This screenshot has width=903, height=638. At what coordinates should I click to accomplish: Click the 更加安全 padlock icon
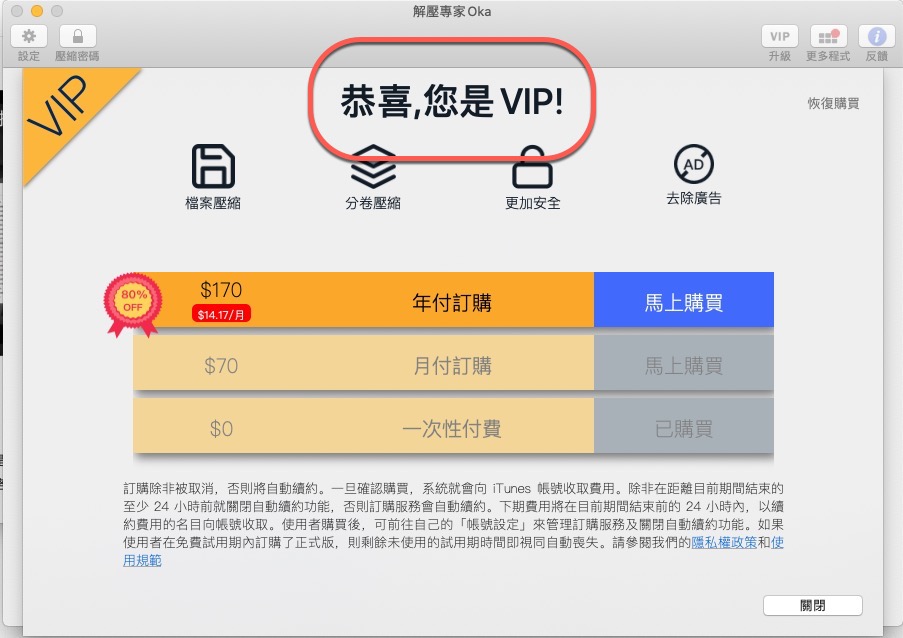click(x=533, y=166)
